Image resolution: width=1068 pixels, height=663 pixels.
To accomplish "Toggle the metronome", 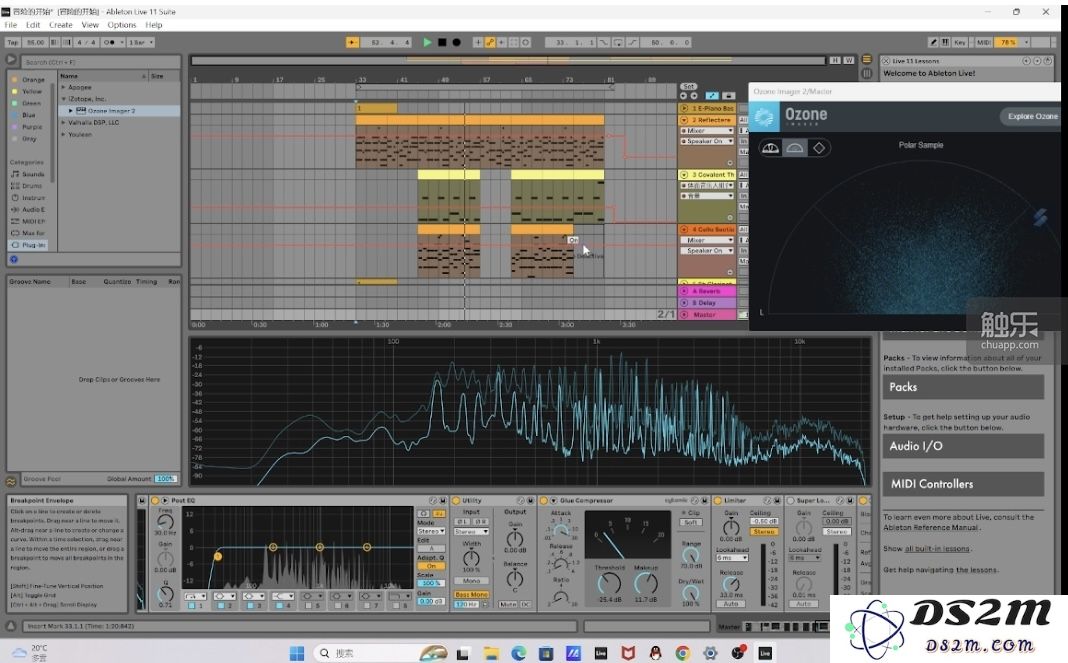I will [109, 42].
